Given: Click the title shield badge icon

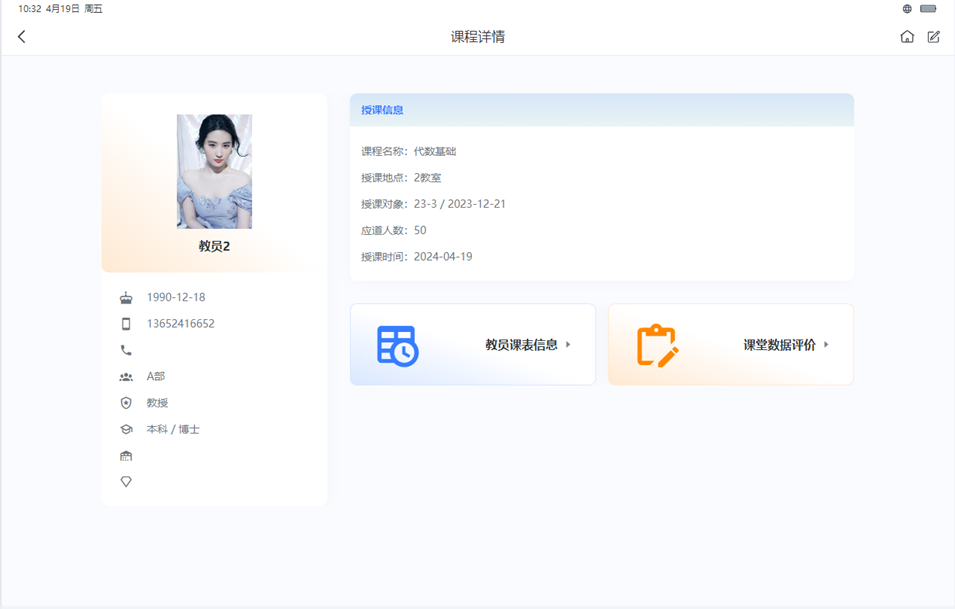Looking at the screenshot, I should (126, 403).
